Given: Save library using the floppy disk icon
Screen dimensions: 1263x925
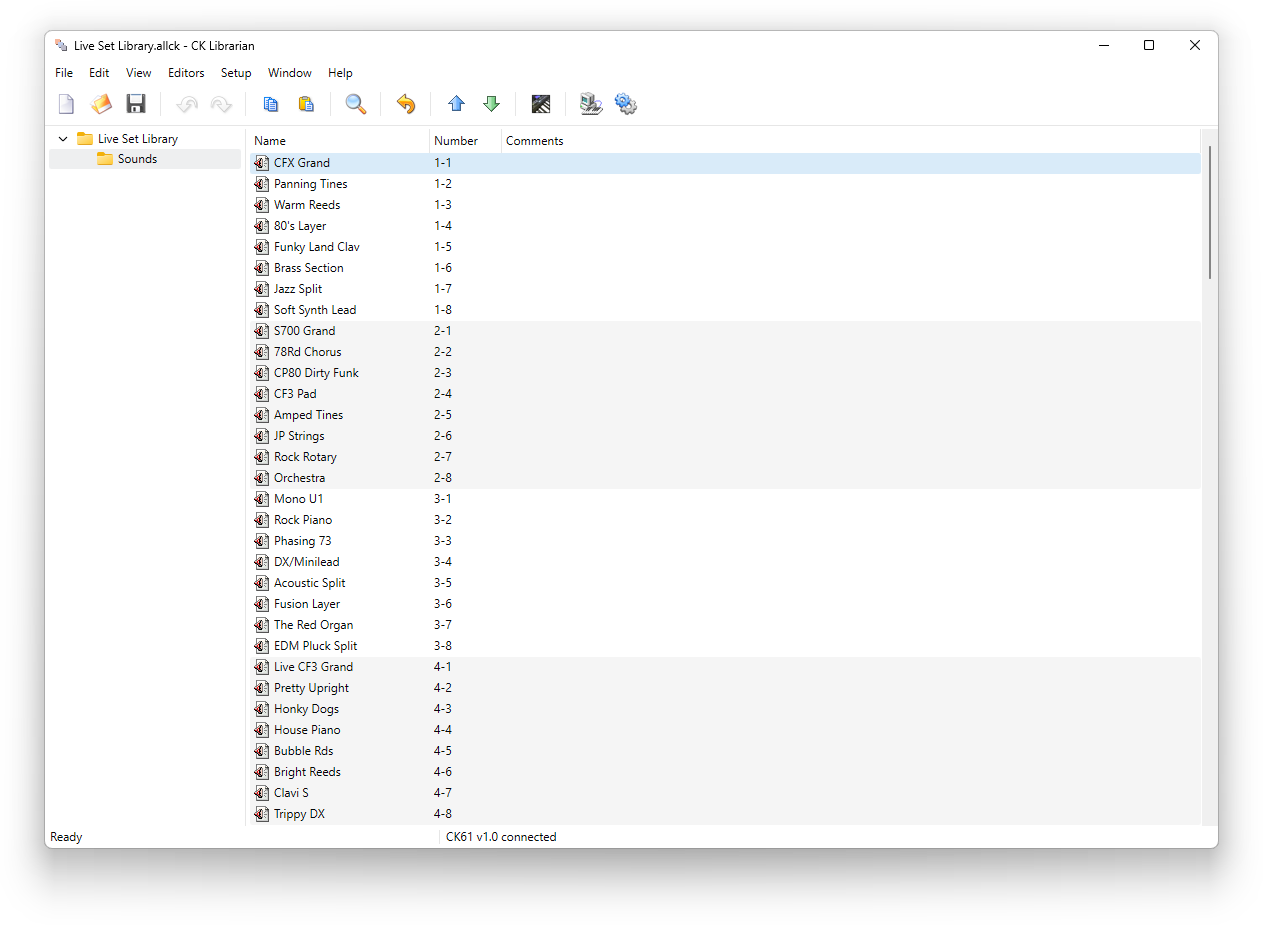Looking at the screenshot, I should [x=136, y=104].
